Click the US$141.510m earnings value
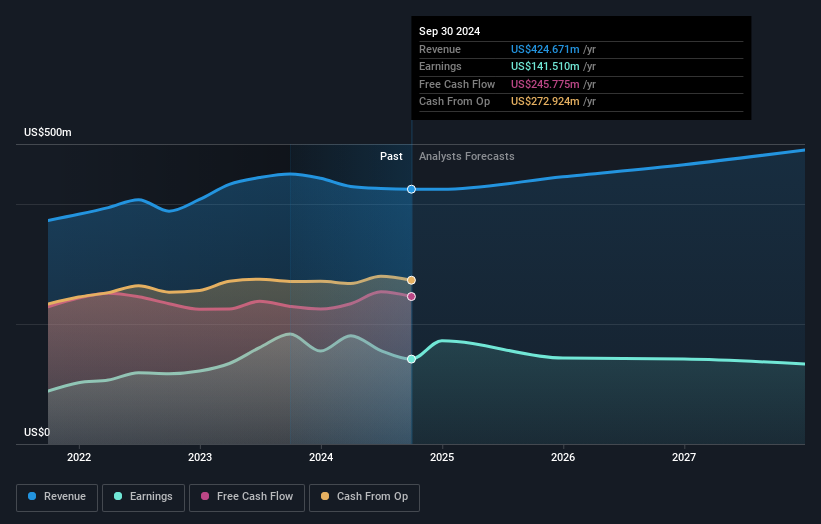 (x=545, y=66)
